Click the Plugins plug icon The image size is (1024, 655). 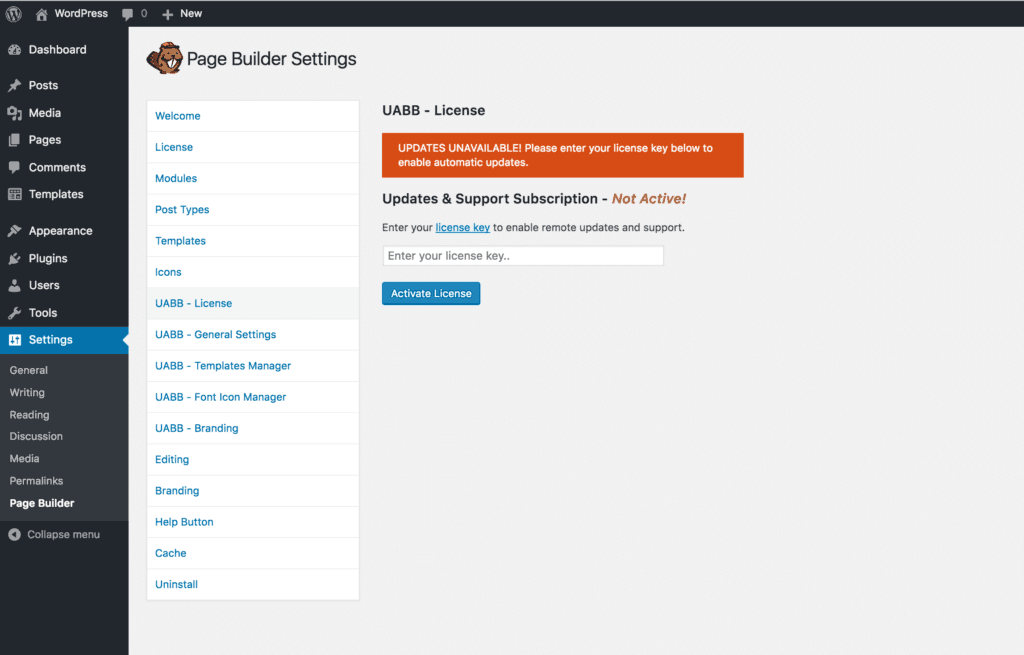[14, 258]
